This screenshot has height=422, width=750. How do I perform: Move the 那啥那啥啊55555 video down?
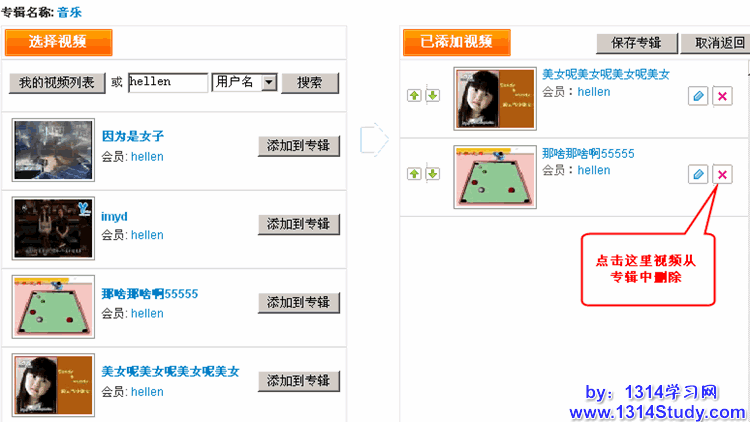coord(432,174)
